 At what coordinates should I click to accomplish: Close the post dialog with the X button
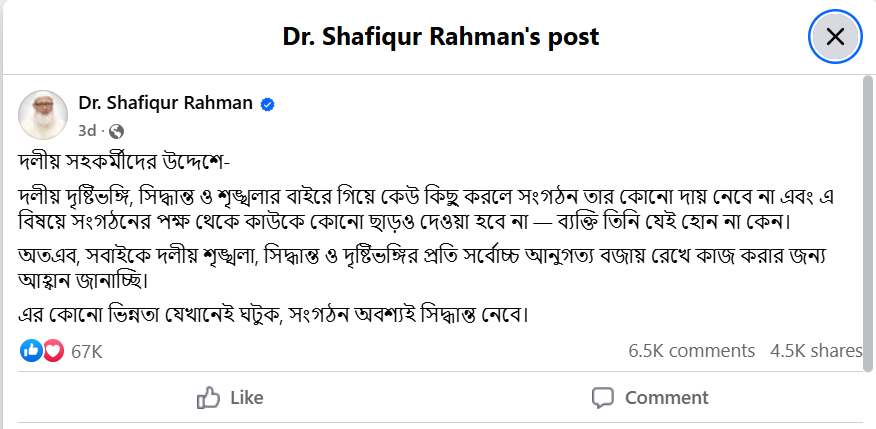835,37
